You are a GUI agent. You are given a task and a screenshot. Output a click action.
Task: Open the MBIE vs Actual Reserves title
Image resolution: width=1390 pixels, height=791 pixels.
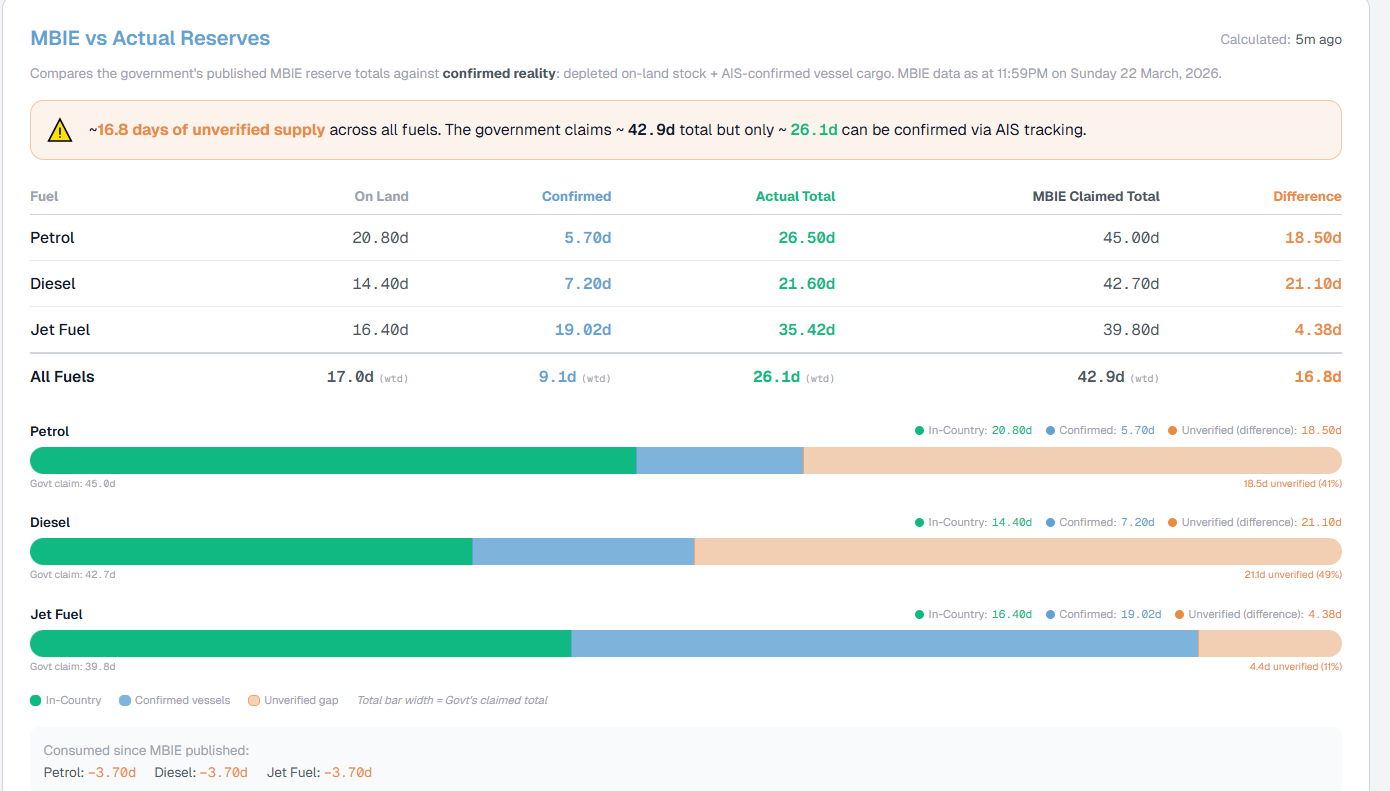pos(150,39)
